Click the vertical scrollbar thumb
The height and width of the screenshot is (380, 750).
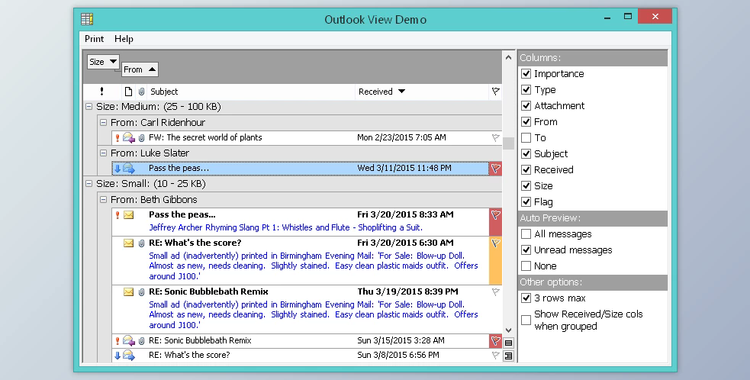click(x=508, y=143)
